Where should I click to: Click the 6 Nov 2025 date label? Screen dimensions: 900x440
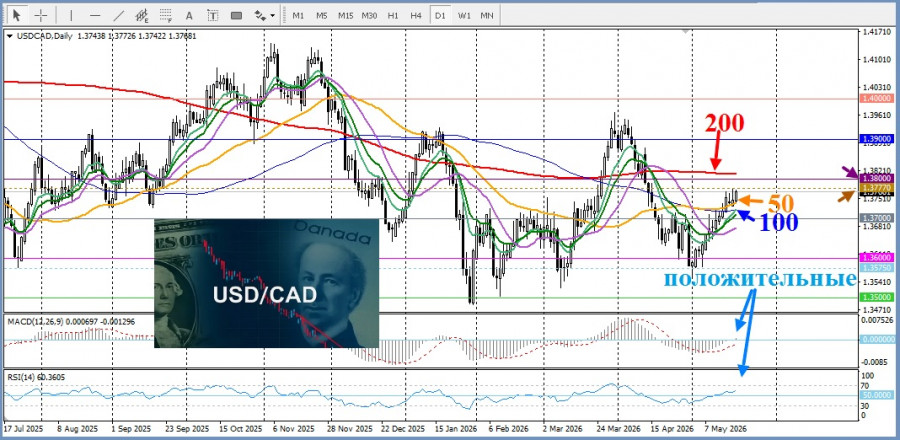(x=293, y=429)
